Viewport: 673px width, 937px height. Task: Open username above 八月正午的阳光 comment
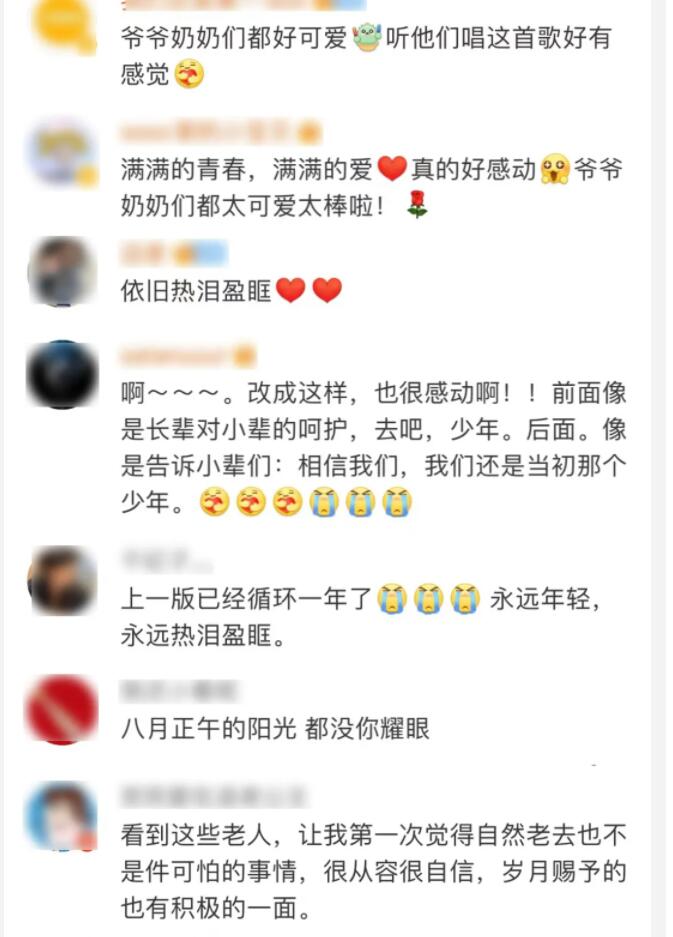coord(179,691)
